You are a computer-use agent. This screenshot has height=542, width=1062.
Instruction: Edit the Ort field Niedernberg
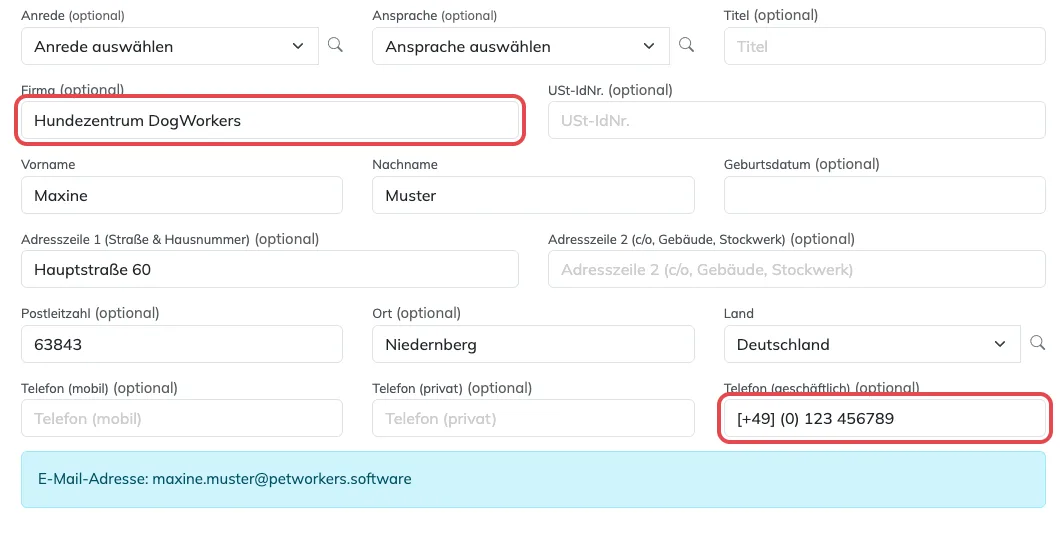[x=533, y=344]
